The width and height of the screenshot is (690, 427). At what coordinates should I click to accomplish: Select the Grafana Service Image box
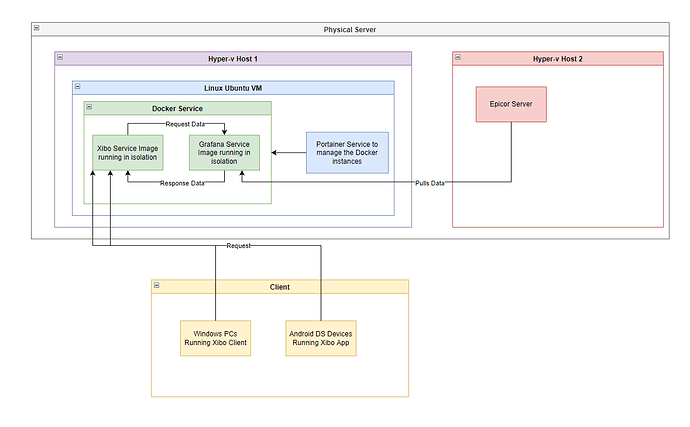coord(224,153)
